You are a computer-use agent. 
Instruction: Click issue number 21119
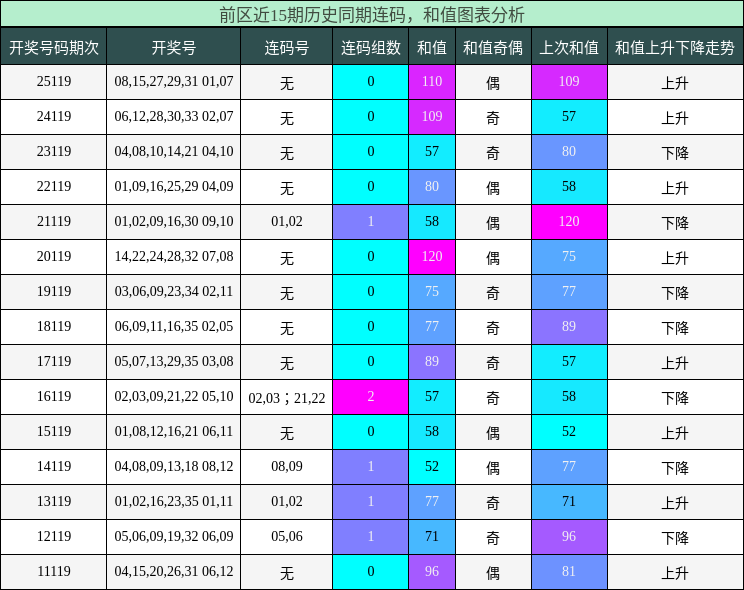[x=54, y=222]
